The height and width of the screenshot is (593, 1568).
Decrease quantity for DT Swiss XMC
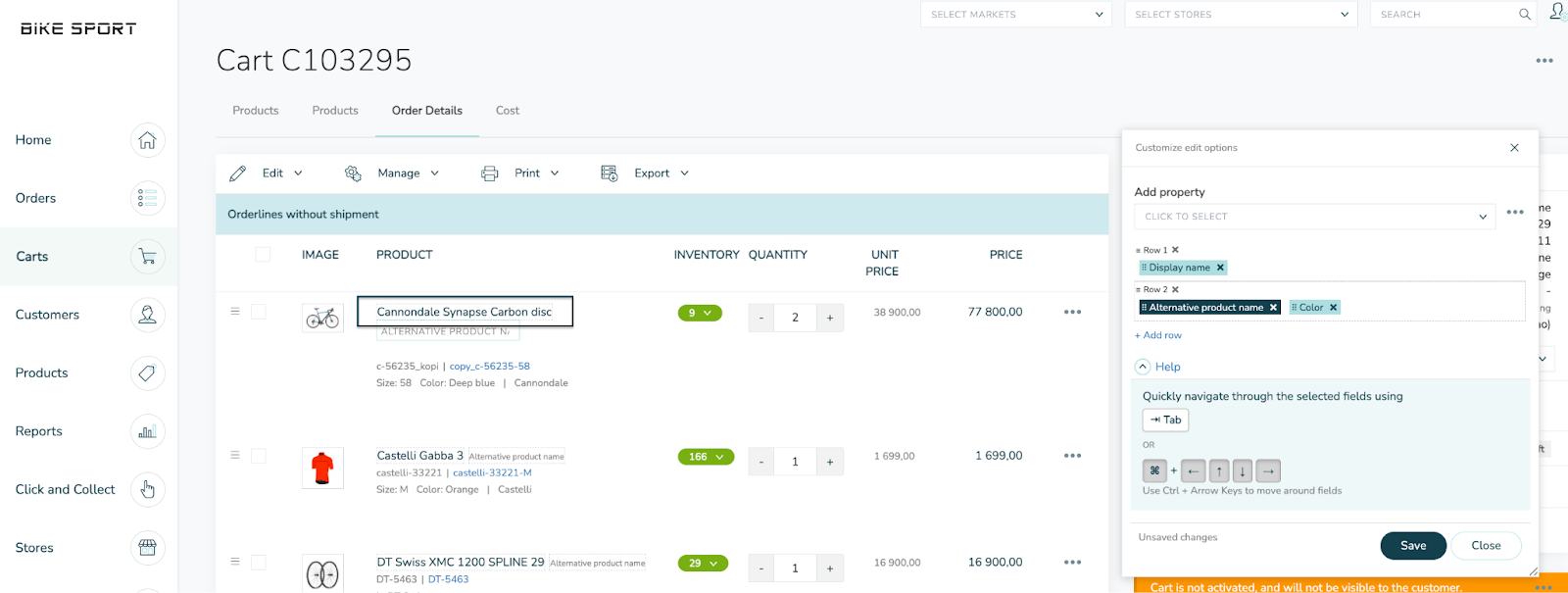coord(761,568)
